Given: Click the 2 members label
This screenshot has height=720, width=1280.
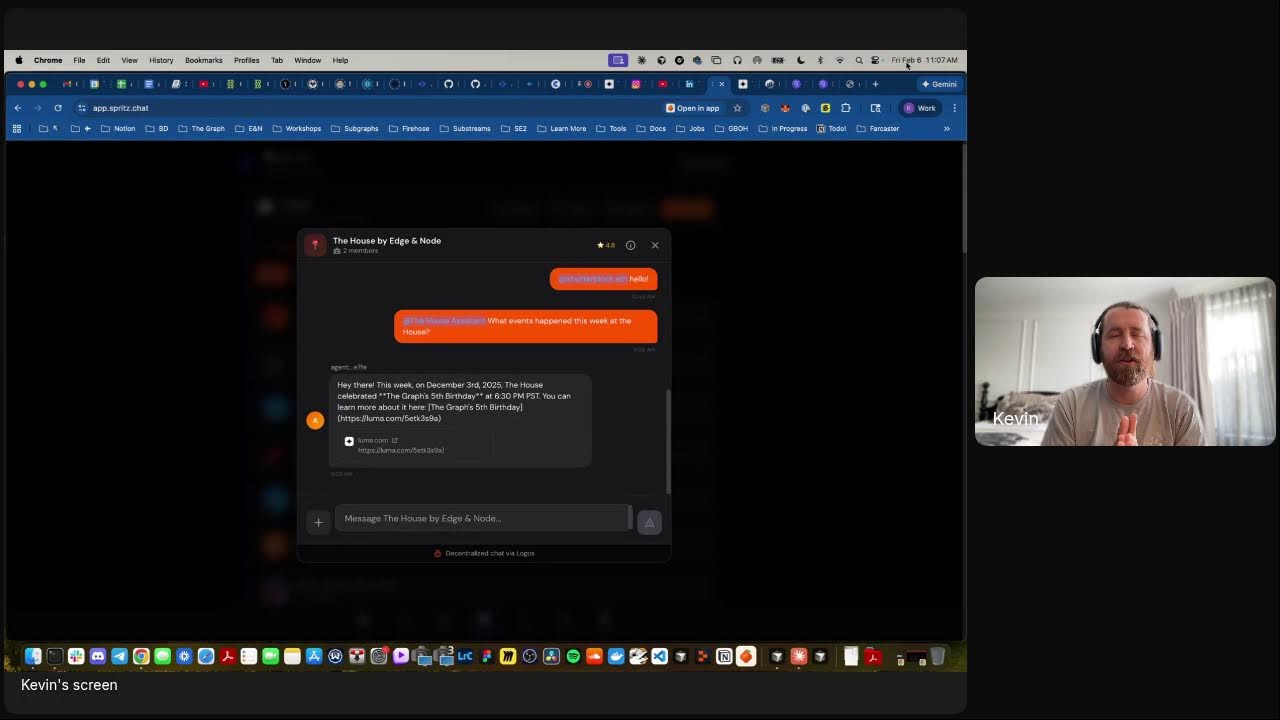Looking at the screenshot, I should [x=356, y=251].
